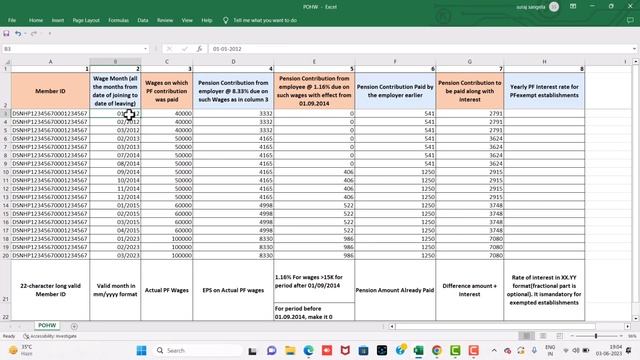The height and width of the screenshot is (360, 640).
Task: Switch to Page Break Preview in status bar
Action: (560, 336)
